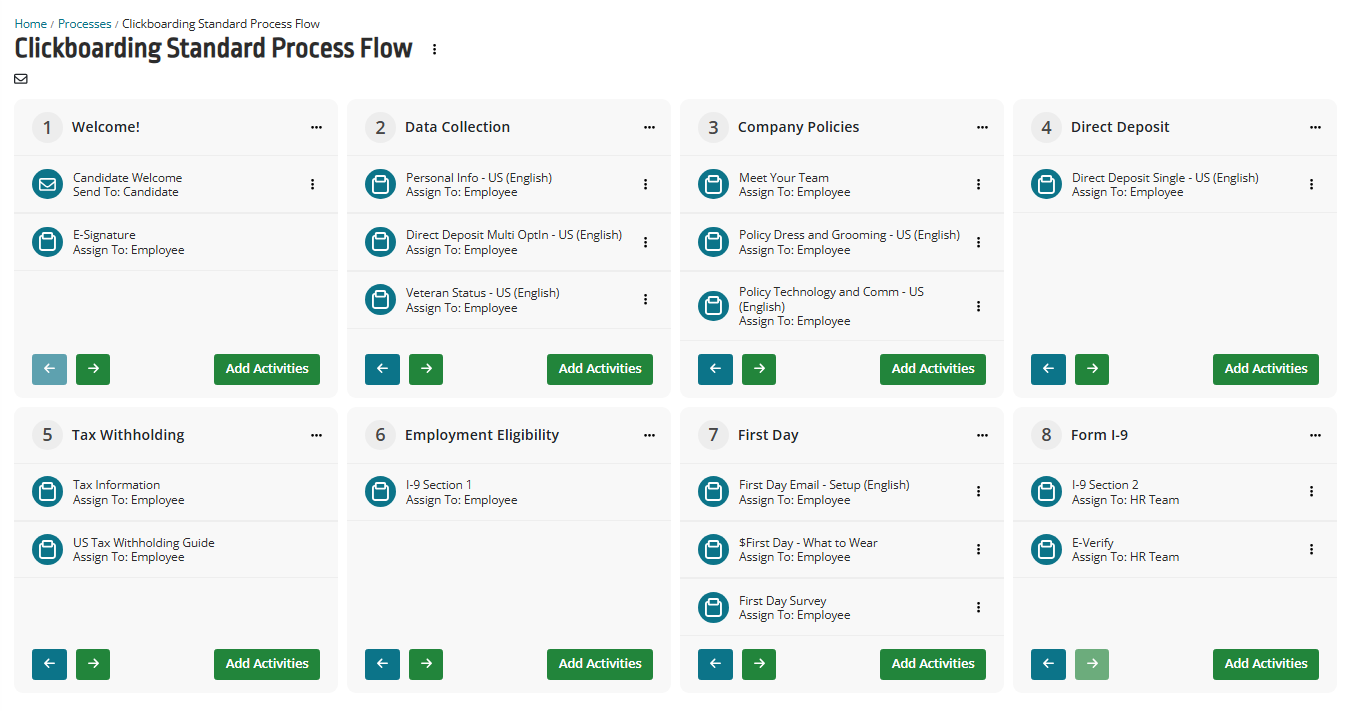Add Activities to Tax Withholding step

(267, 664)
